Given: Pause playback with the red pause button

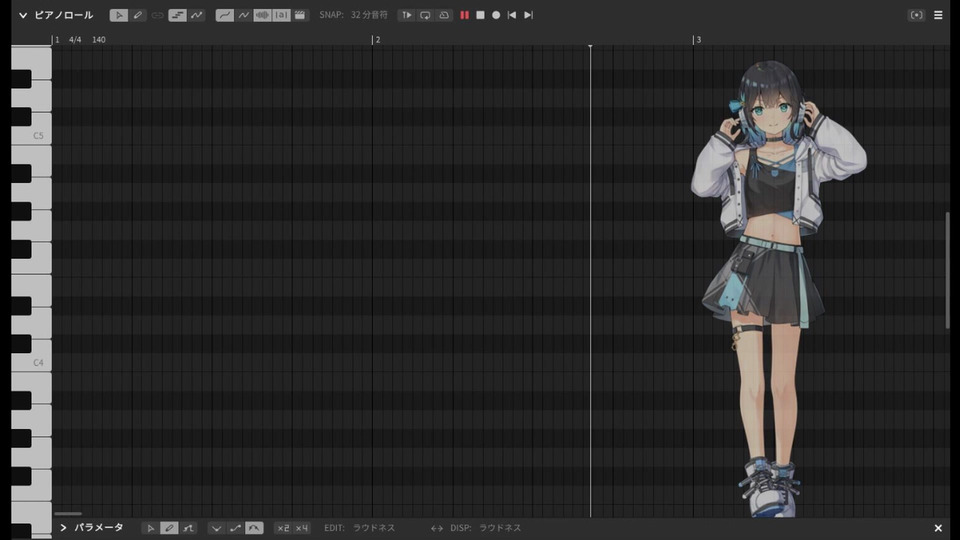Looking at the screenshot, I should [465, 15].
